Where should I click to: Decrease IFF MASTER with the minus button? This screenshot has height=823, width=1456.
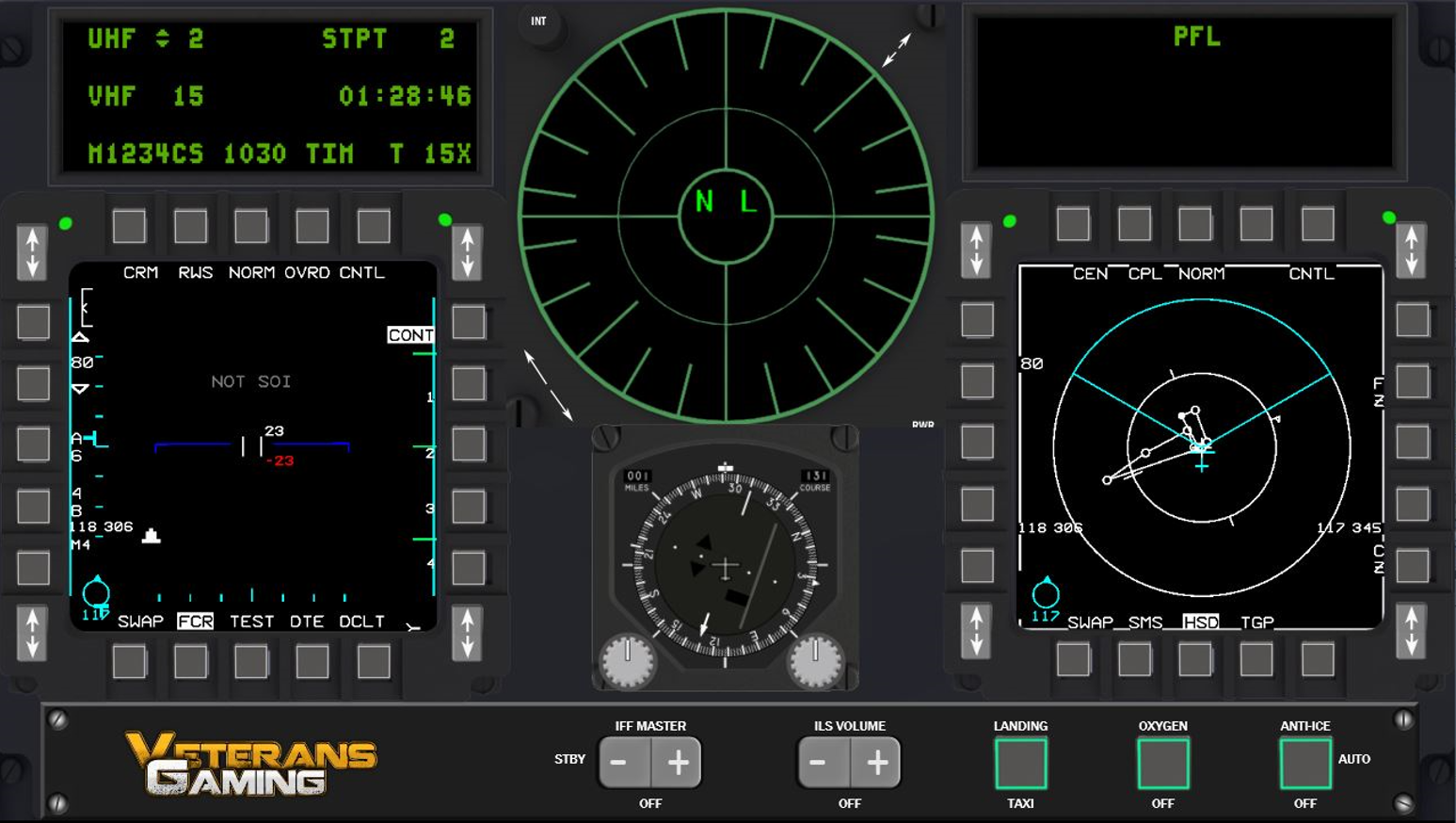tap(619, 763)
